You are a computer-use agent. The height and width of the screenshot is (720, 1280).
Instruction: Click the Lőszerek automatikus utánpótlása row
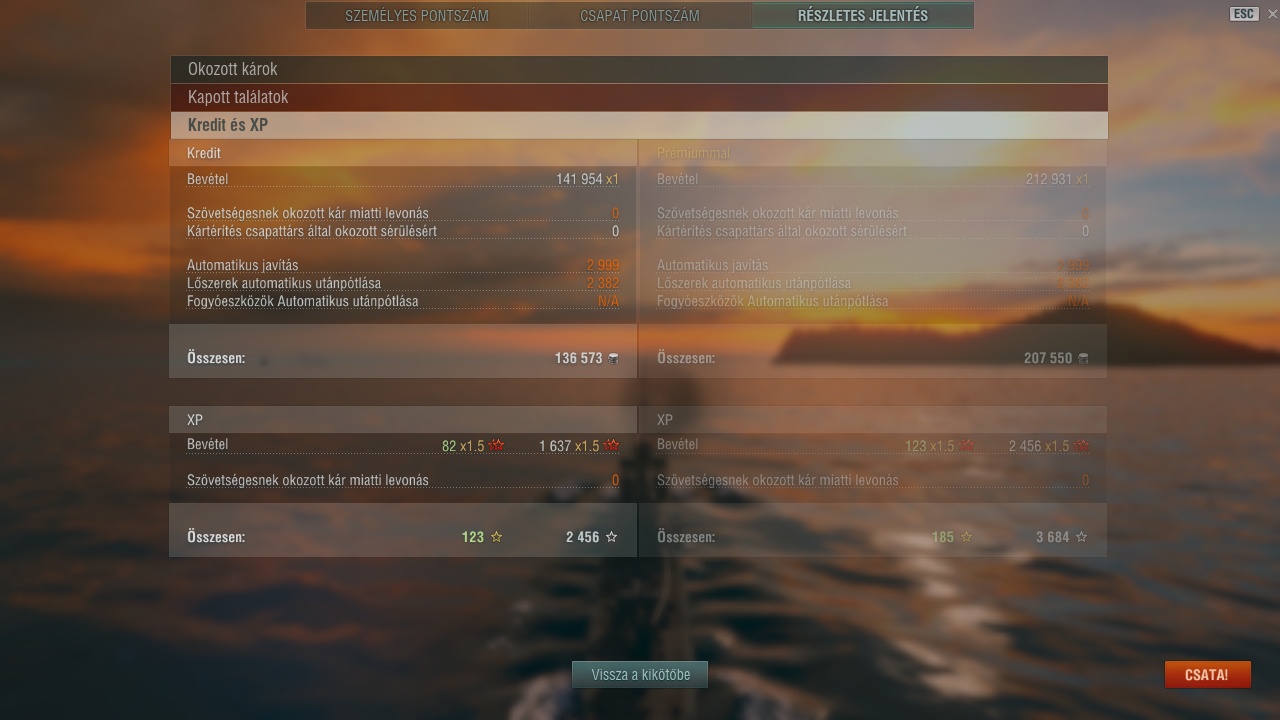coord(403,283)
